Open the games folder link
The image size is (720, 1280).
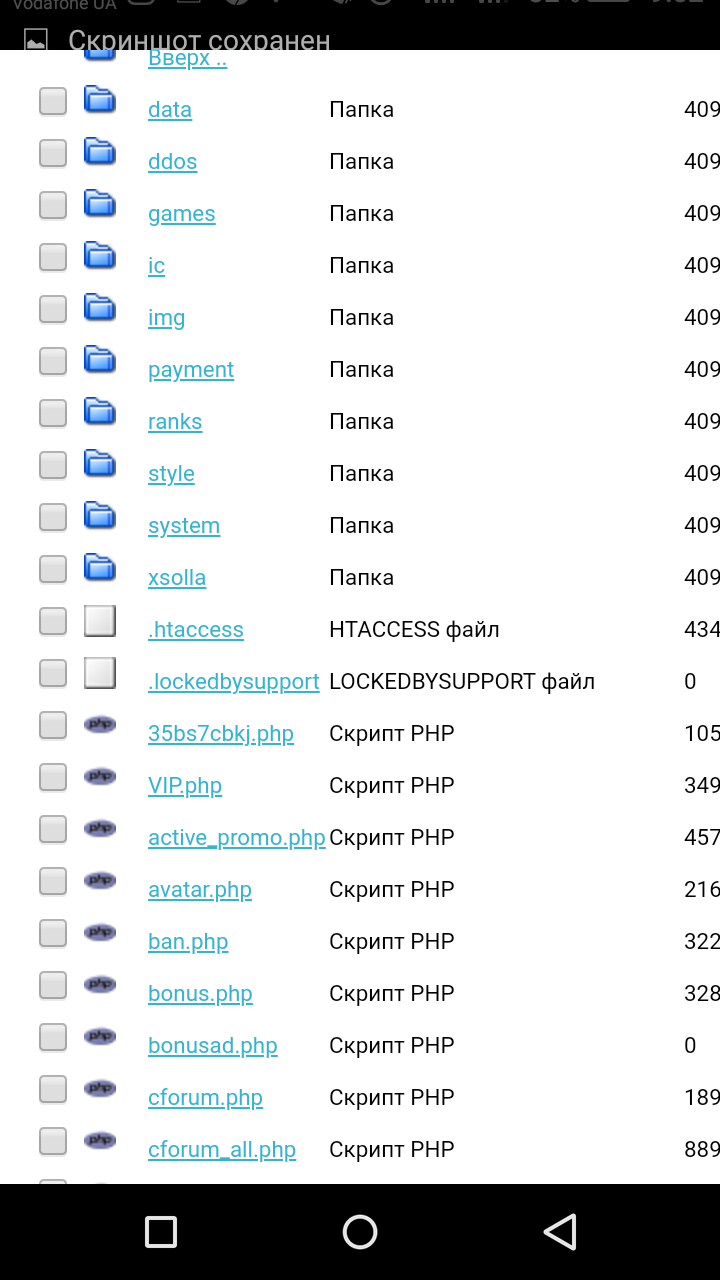181,214
